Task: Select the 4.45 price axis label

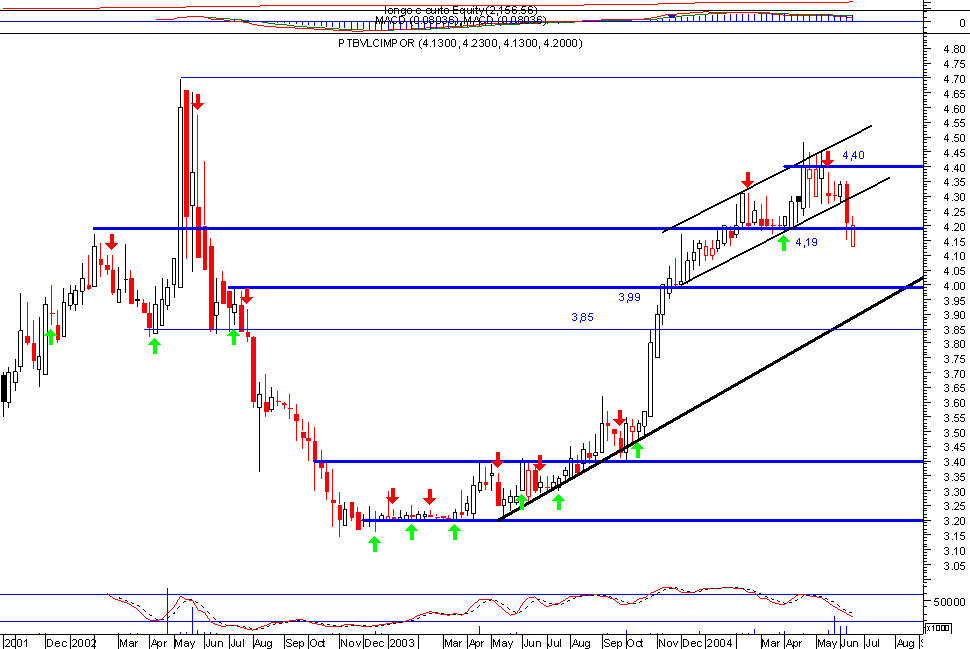Action: [954, 153]
